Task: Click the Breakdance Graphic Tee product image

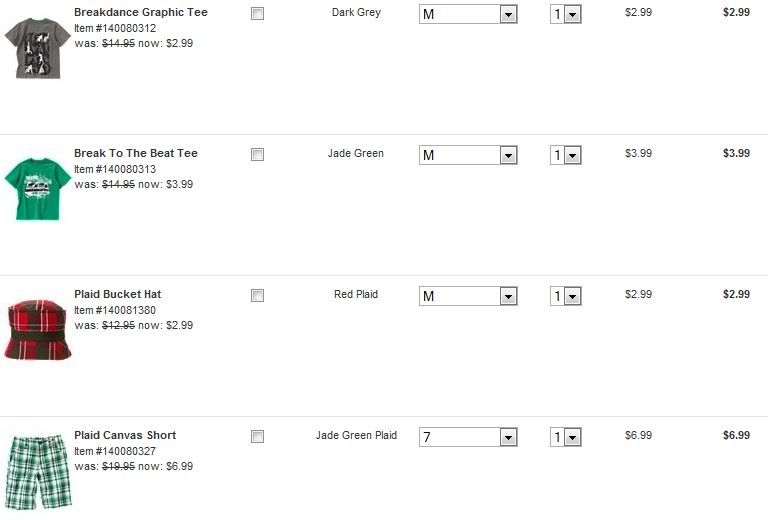Action: point(37,47)
